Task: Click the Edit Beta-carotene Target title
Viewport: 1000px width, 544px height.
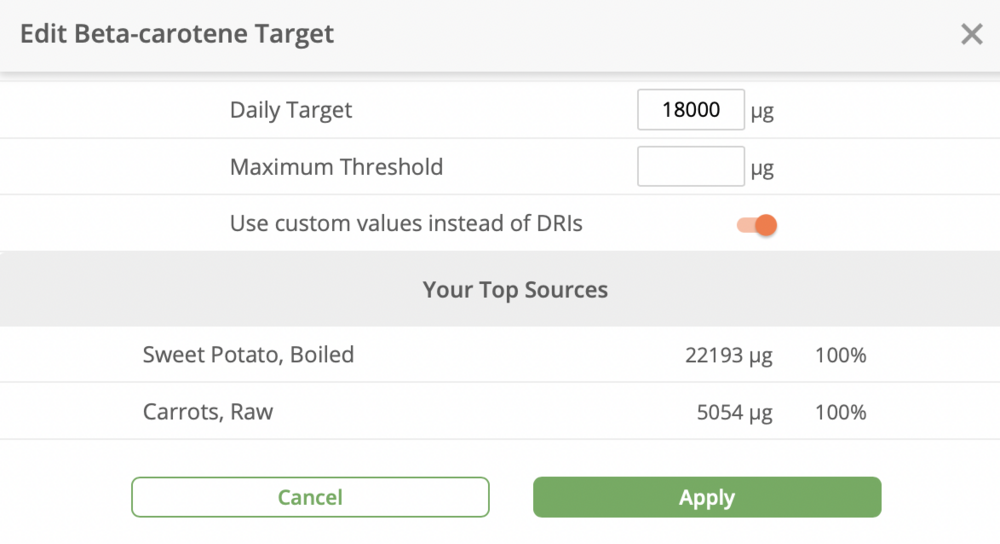Action: point(177,35)
